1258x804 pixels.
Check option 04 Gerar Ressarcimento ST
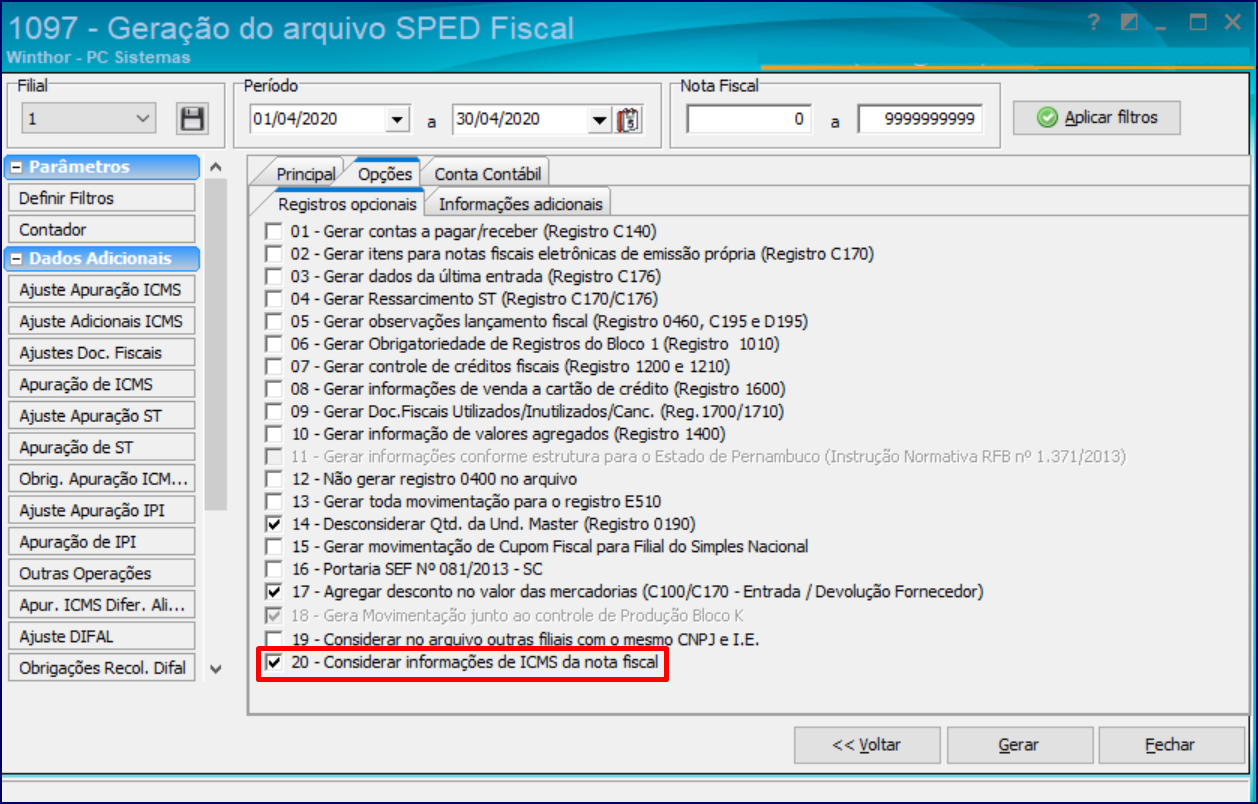pos(273,299)
